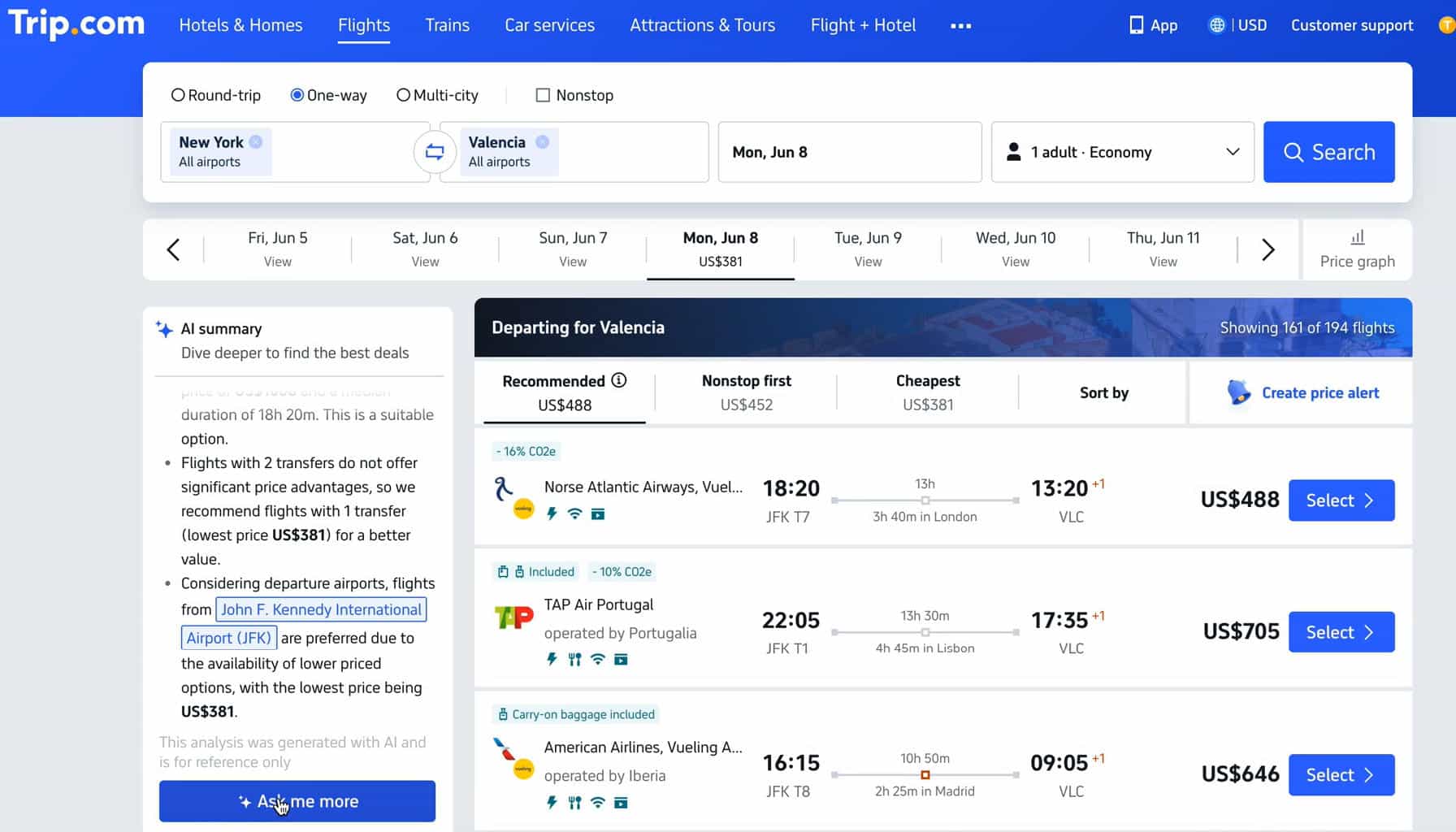Select the Sat, Jun 6 date tab

(425, 249)
